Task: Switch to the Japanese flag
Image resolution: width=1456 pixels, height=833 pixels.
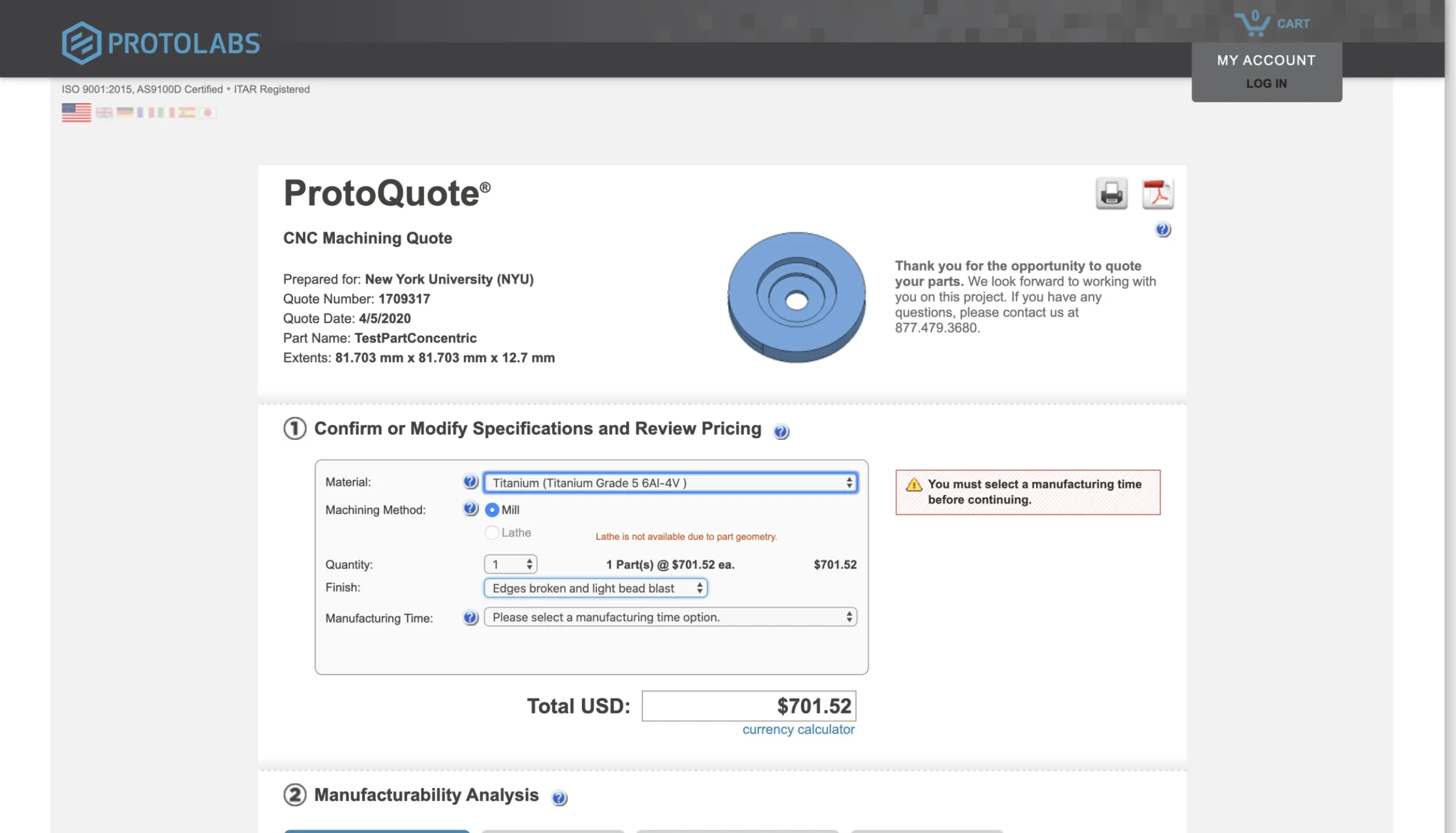Action: point(207,112)
